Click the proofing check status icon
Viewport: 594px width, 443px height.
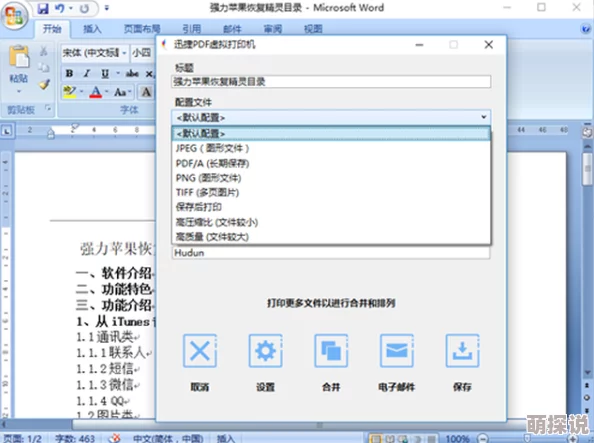pos(114,438)
